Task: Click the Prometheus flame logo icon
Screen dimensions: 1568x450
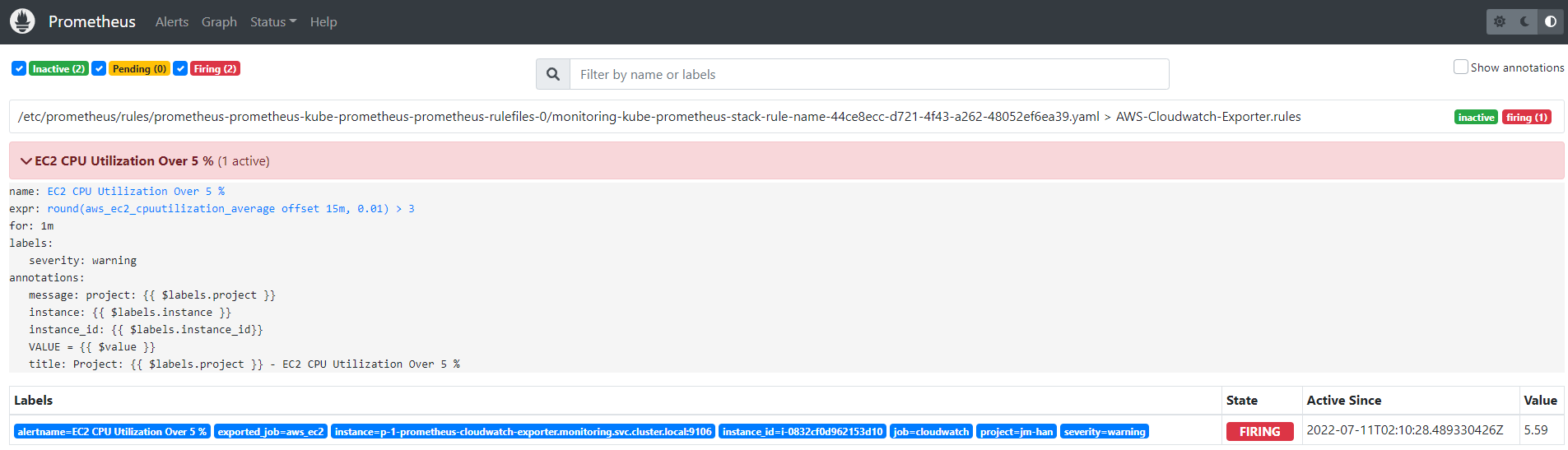Action: (x=22, y=21)
